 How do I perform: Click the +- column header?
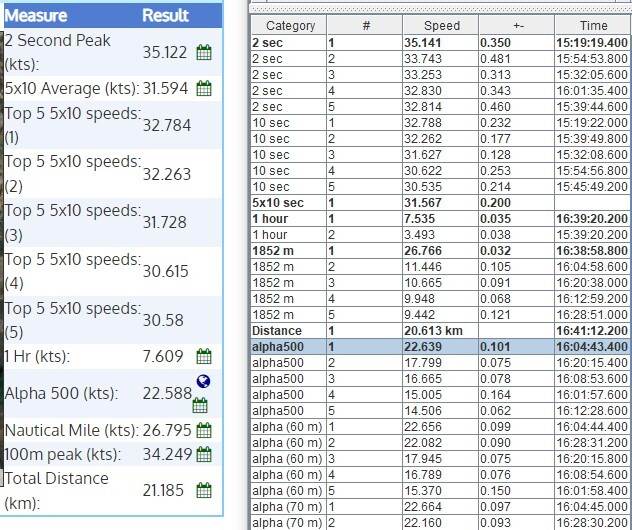(x=515, y=25)
